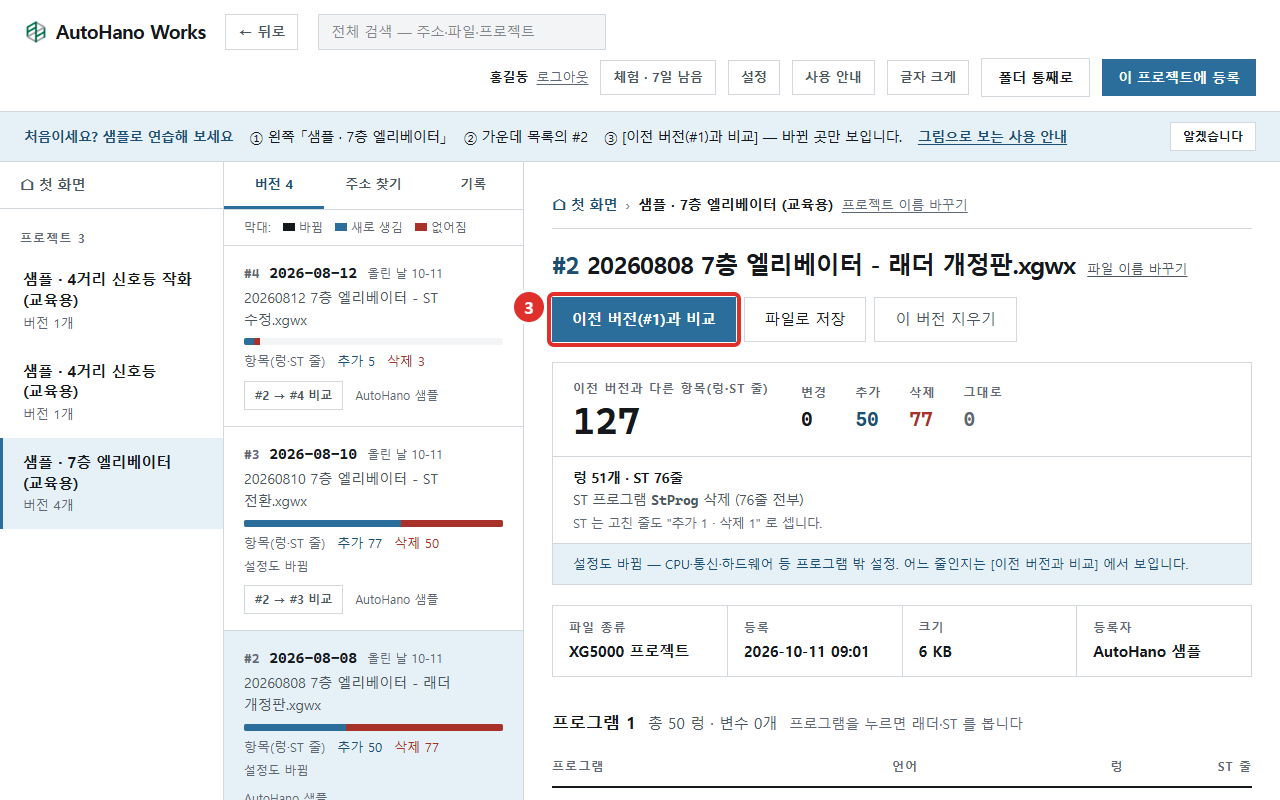
Task: Open the 체험 · 7일 남음 button
Action: click(x=658, y=77)
